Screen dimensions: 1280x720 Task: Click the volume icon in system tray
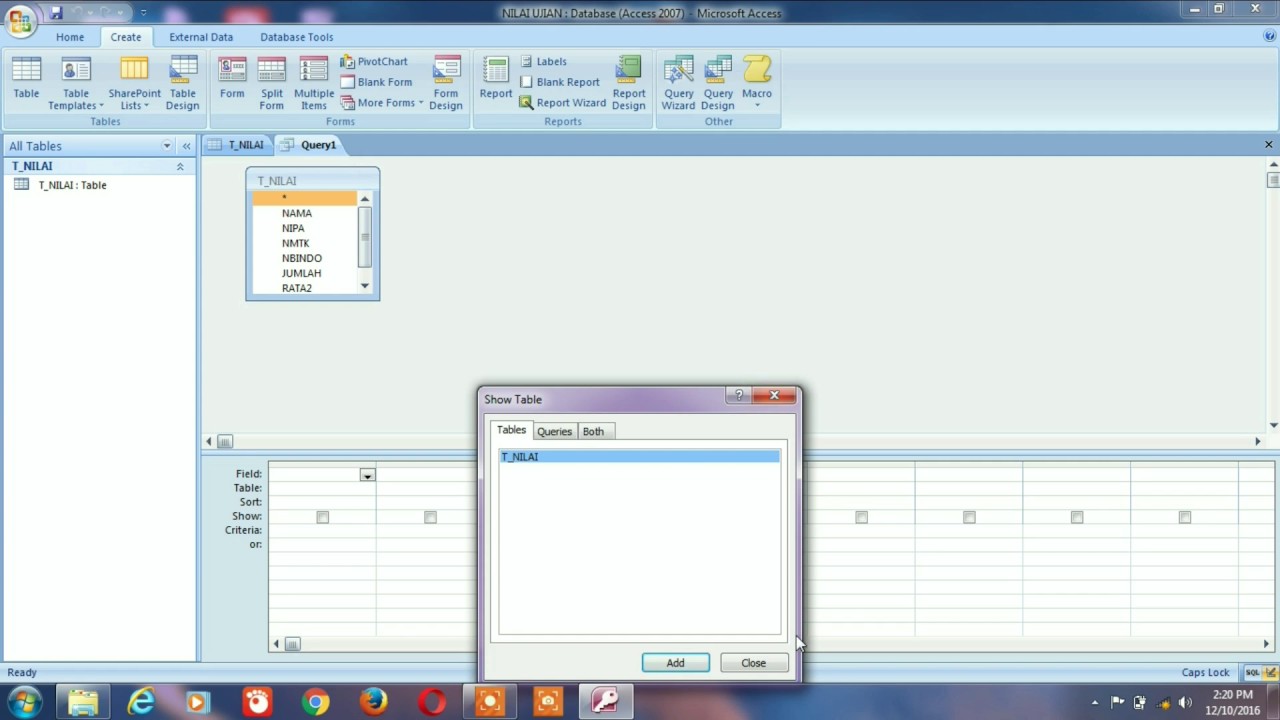1185,703
